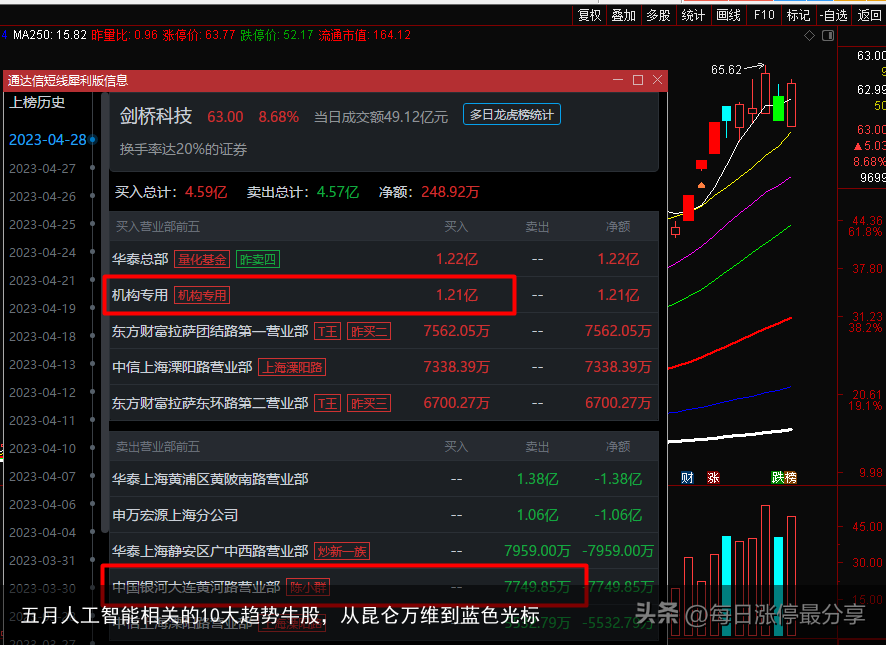Click 东方财富拉萨团结路第一营业部 row name
Viewport: 886px width, 645px height.
210,331
